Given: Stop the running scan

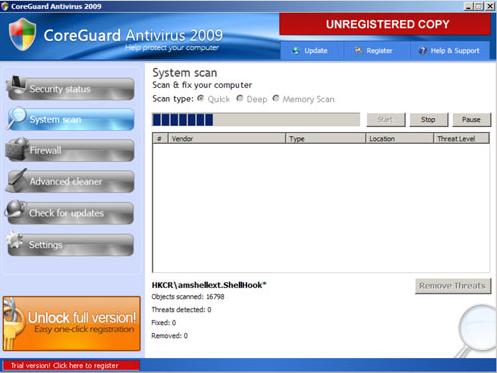Looking at the screenshot, I should coord(429,120).
